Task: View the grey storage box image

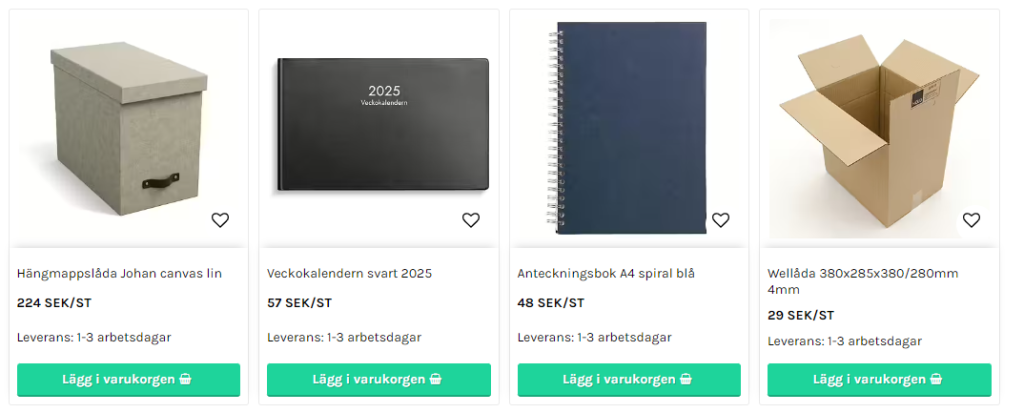Action: click(129, 129)
